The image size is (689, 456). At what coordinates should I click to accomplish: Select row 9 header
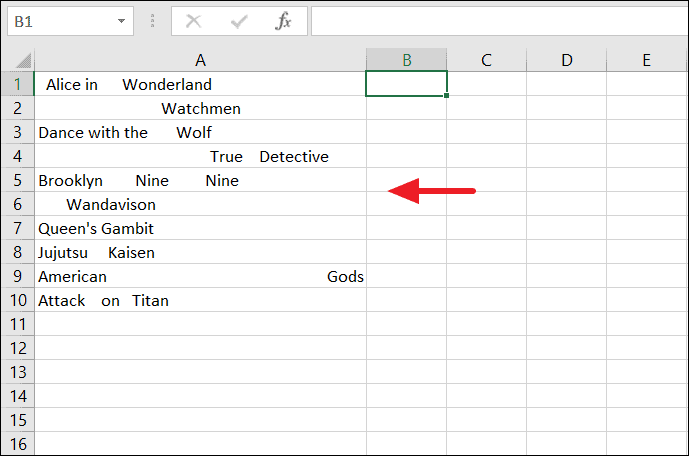pyautogui.click(x=18, y=276)
